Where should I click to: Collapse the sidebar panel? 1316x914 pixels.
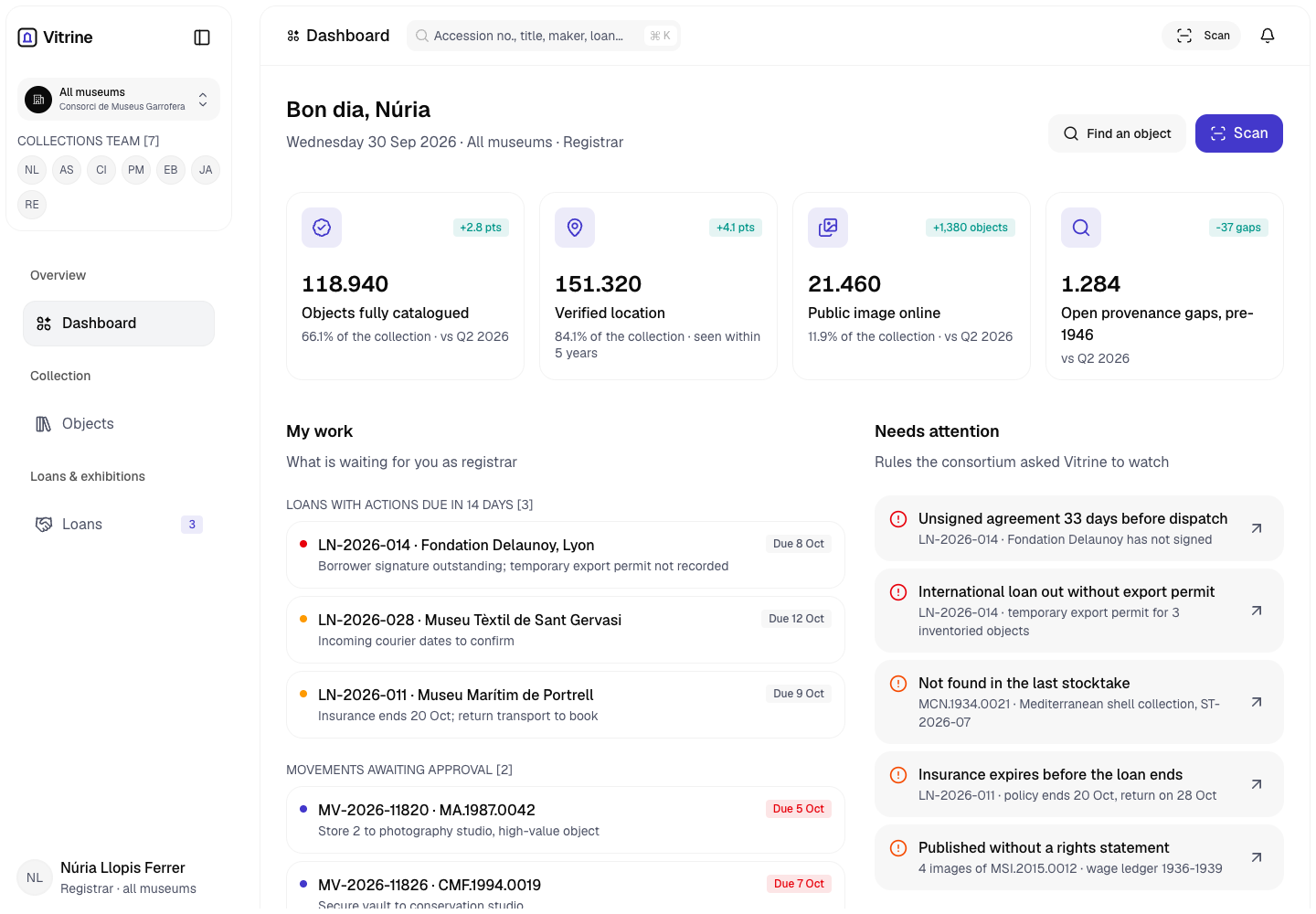pos(202,37)
